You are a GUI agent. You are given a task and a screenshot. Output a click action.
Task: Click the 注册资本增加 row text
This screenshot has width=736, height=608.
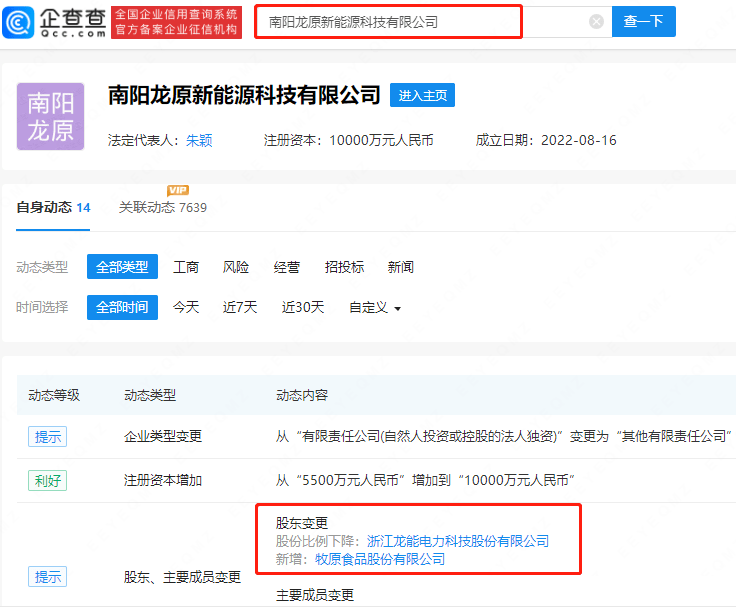(x=162, y=480)
